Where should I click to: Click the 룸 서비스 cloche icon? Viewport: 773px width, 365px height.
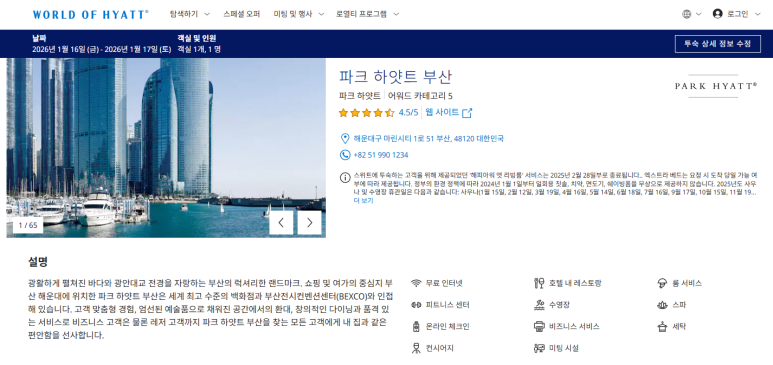(x=662, y=283)
